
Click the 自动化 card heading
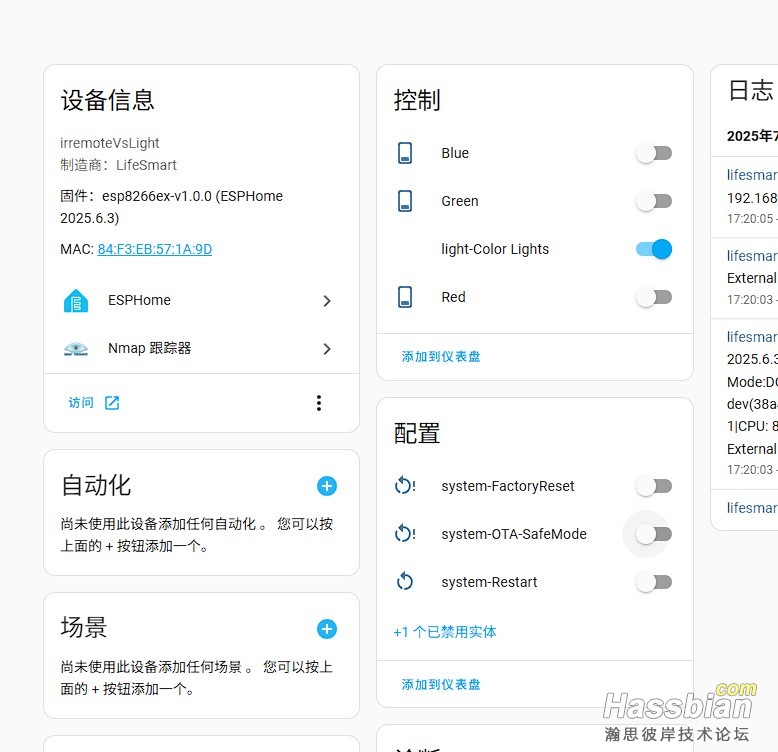coord(96,485)
